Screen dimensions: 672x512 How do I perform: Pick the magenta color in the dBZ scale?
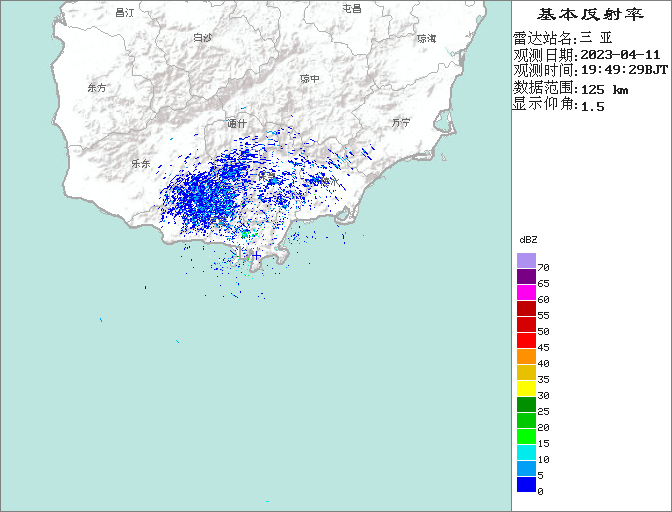click(526, 292)
